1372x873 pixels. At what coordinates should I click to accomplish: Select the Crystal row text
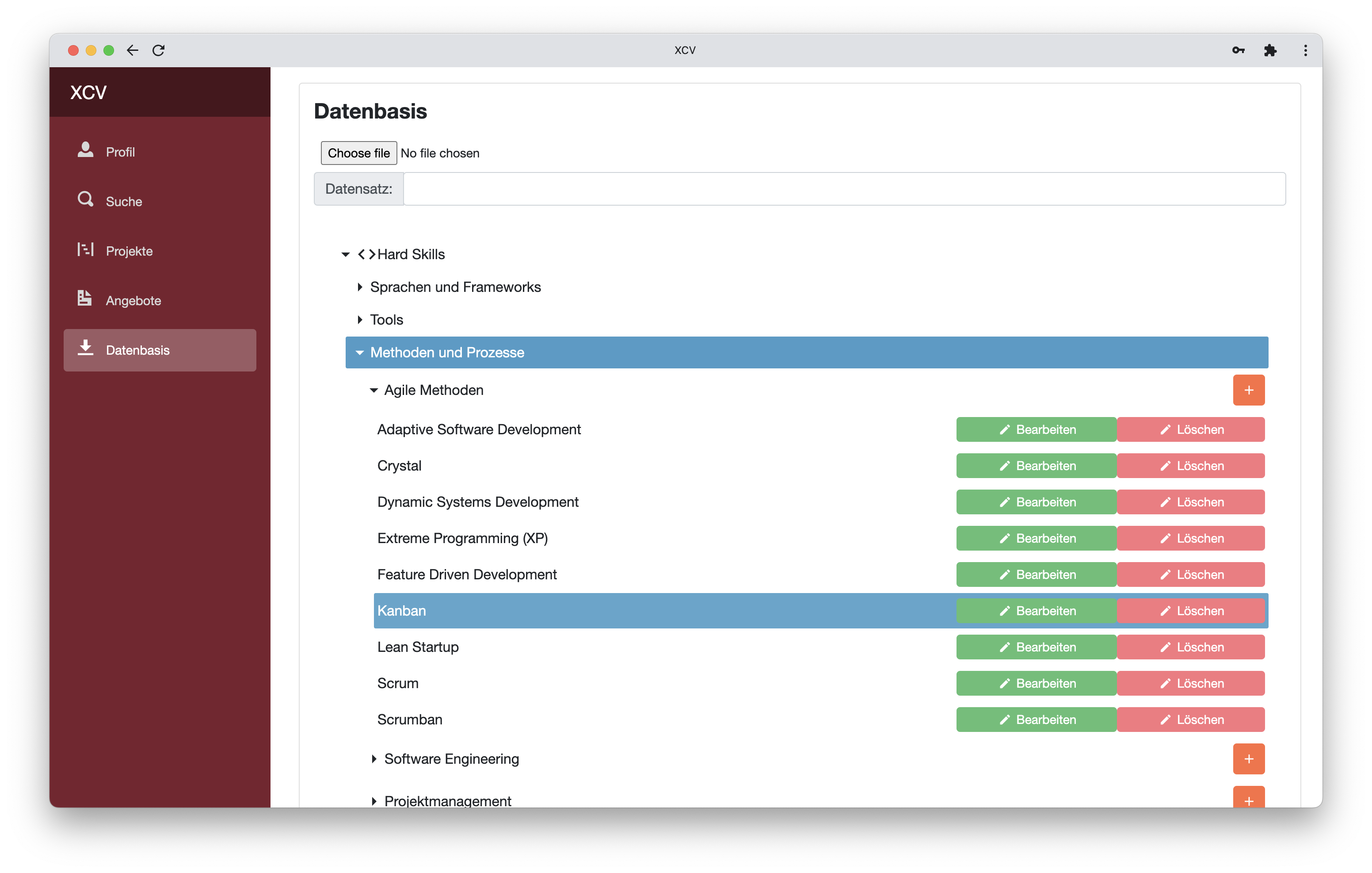(x=399, y=466)
